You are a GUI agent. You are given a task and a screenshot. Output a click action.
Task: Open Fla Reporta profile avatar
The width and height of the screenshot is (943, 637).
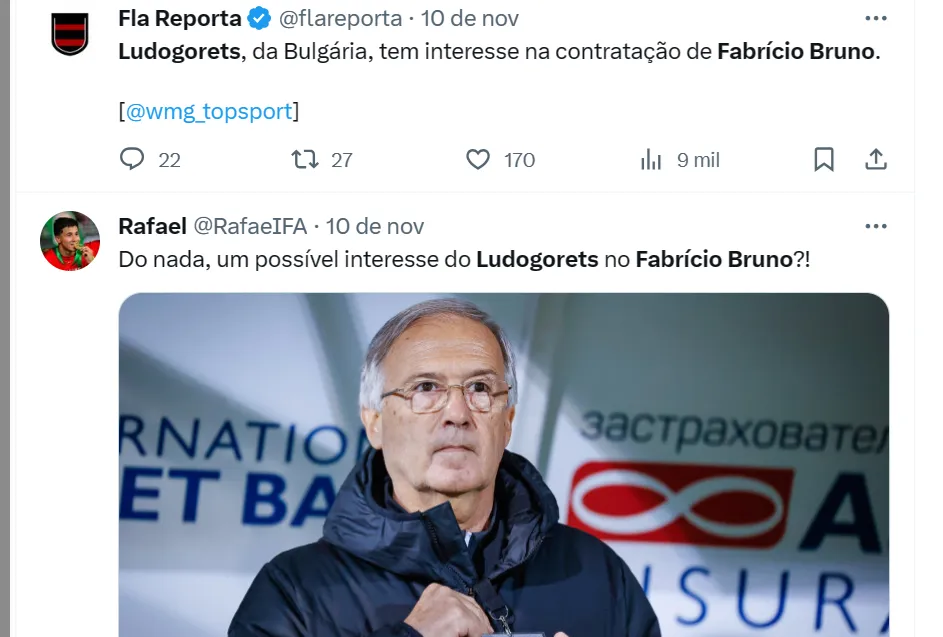click(70, 34)
